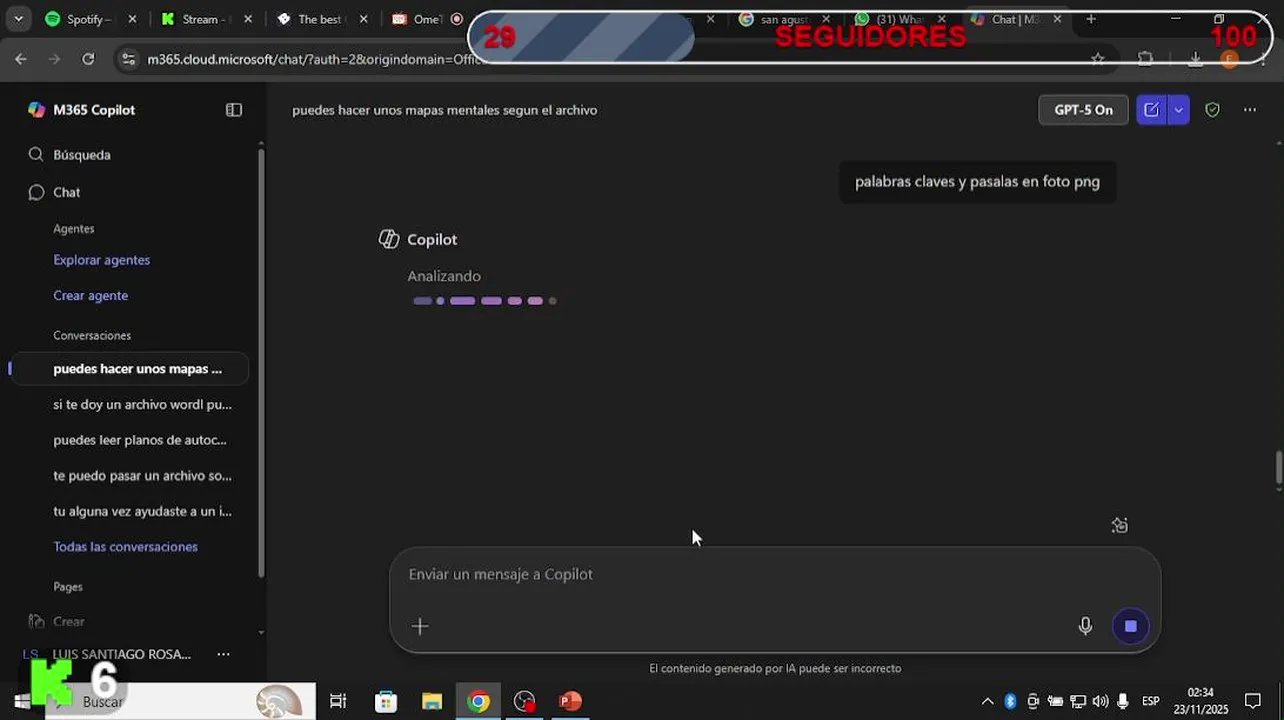The image size is (1284, 720).
Task: Open conversation 'te puedo pasar un archivo so...'
Action: [142, 476]
